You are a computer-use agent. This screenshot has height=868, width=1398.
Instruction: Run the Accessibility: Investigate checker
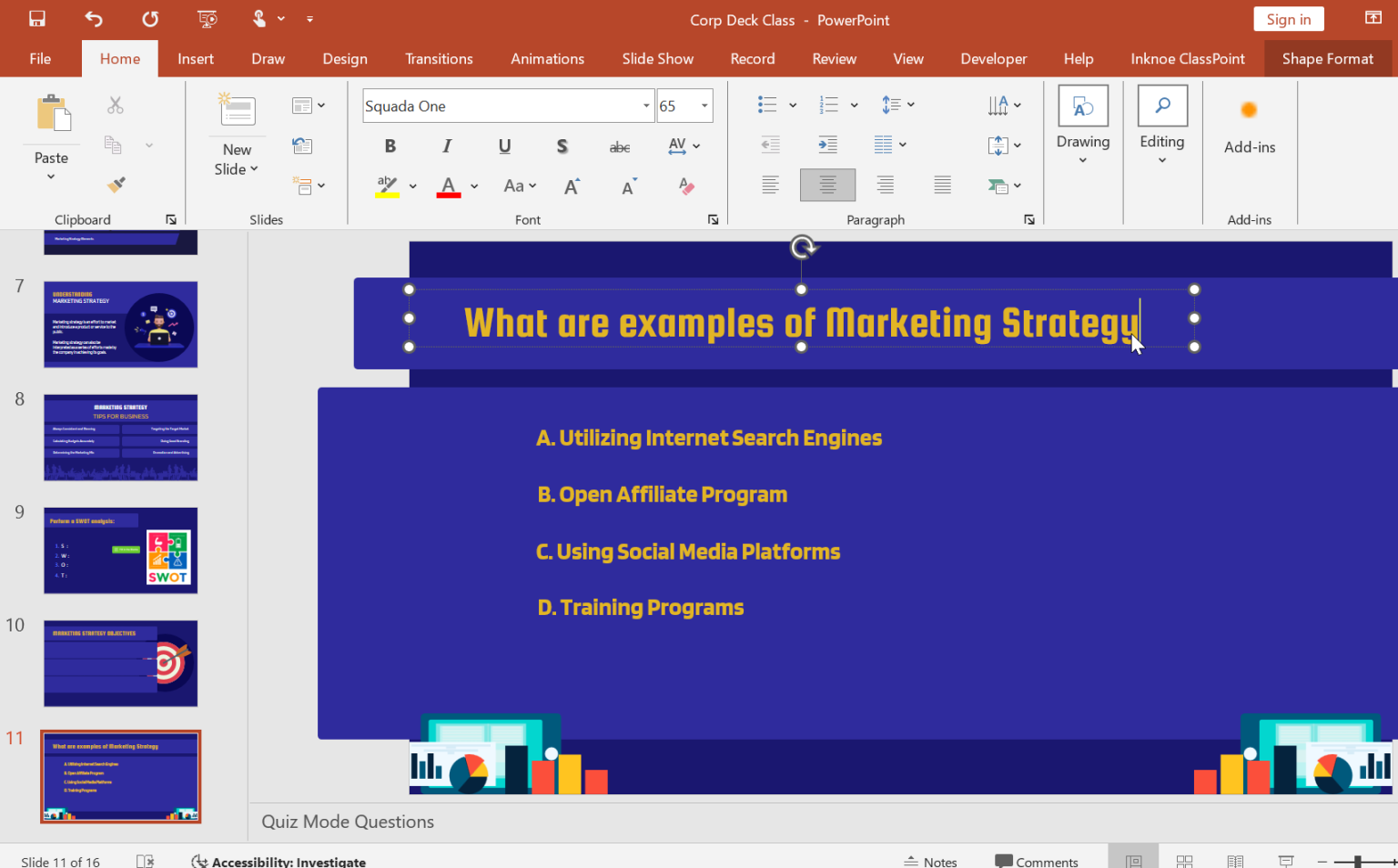coord(278,861)
